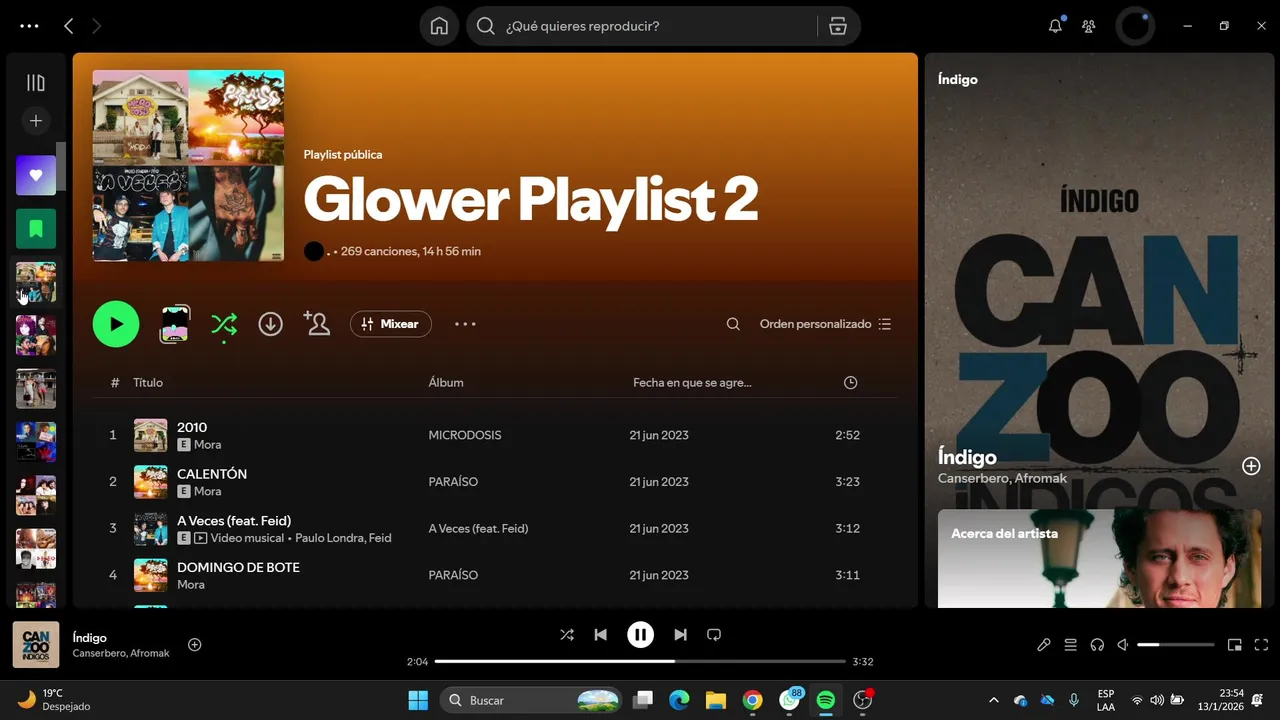
Task: Invite collaborators to the playlist
Action: [x=317, y=324]
